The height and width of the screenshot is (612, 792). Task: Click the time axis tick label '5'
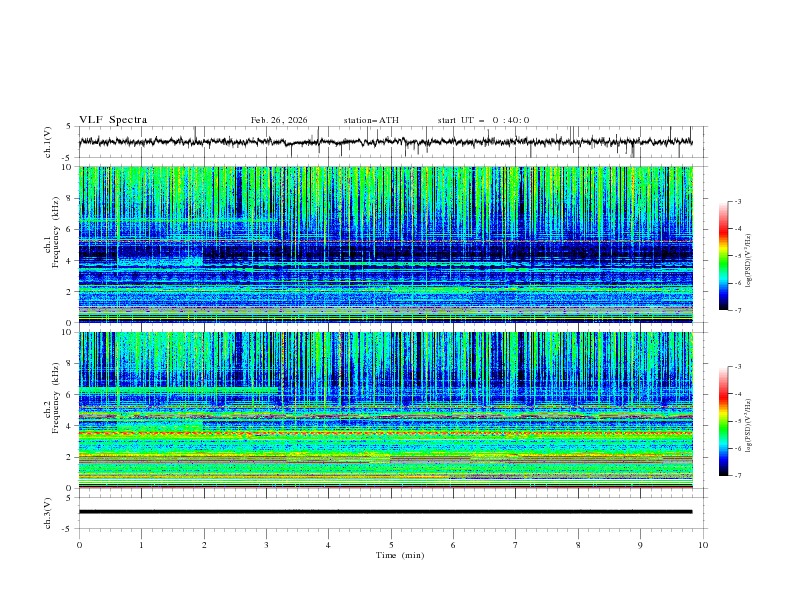[391, 545]
